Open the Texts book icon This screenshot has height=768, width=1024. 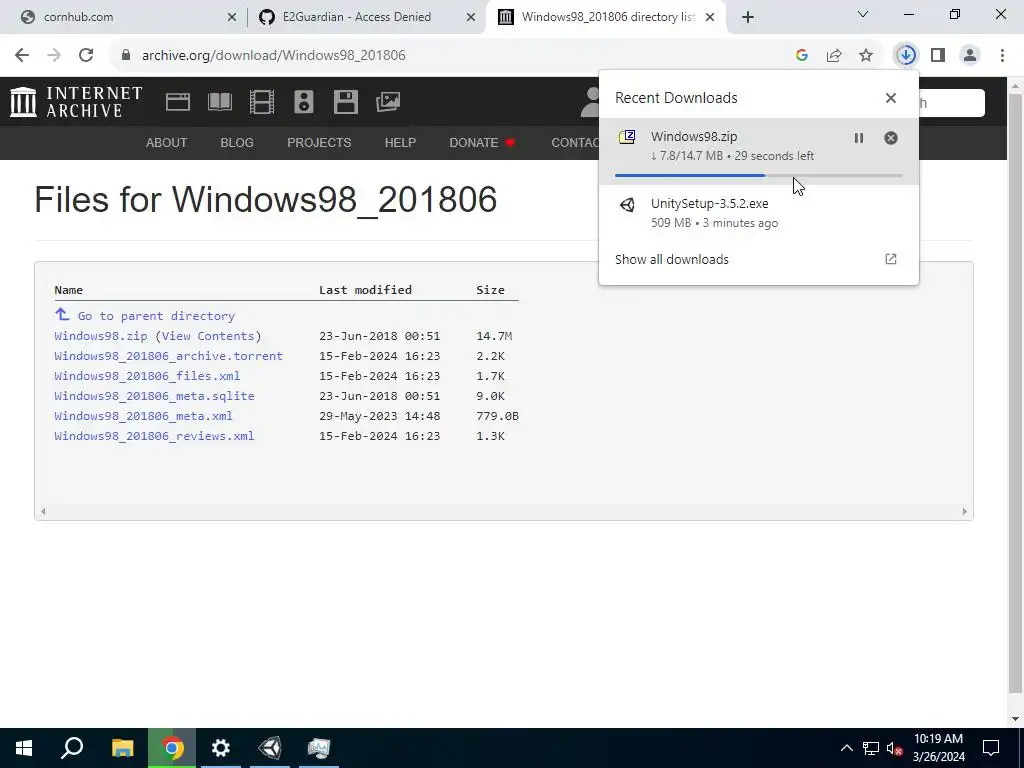219,102
